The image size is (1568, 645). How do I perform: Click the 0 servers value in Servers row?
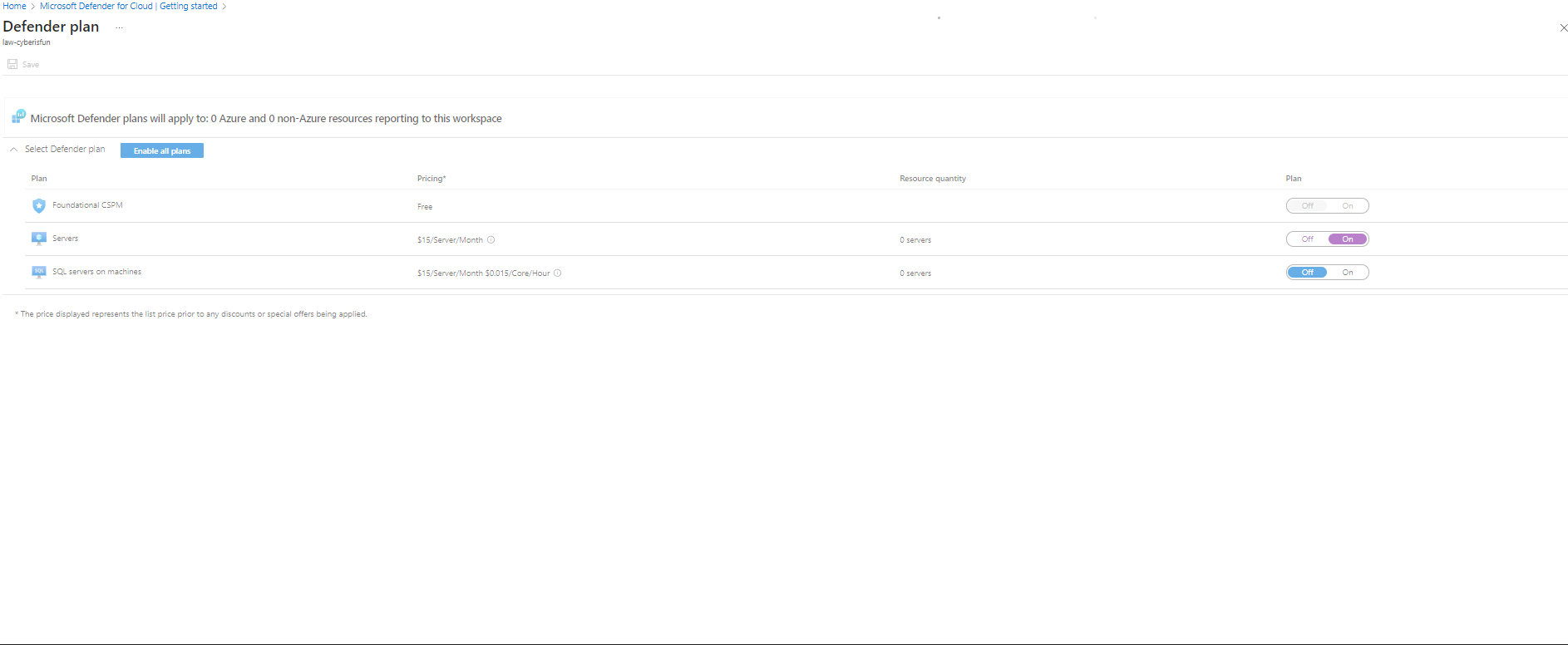click(915, 240)
